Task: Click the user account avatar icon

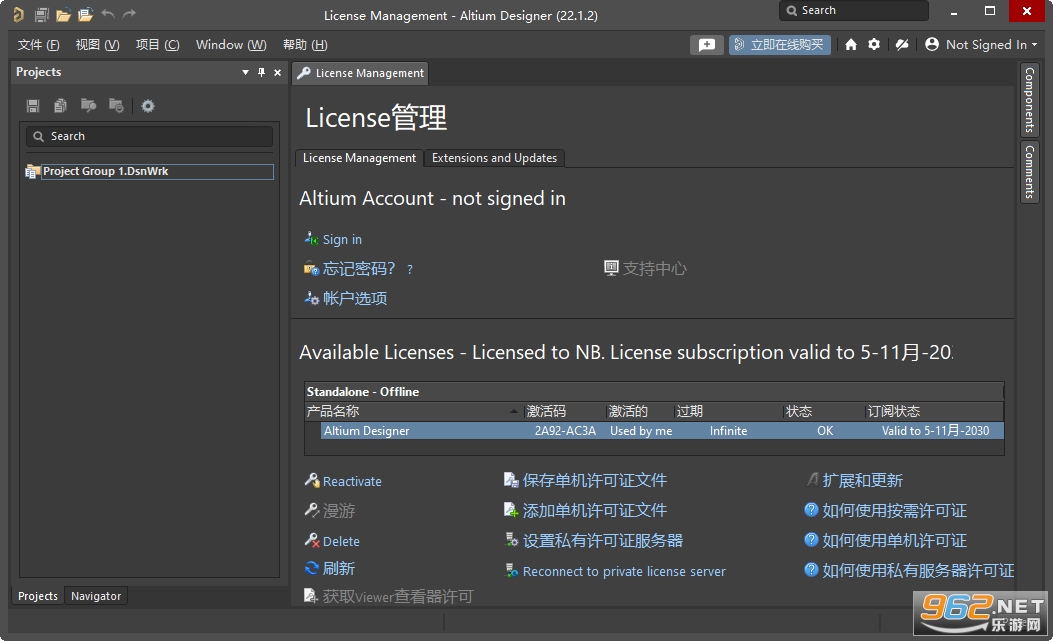Action: click(931, 44)
